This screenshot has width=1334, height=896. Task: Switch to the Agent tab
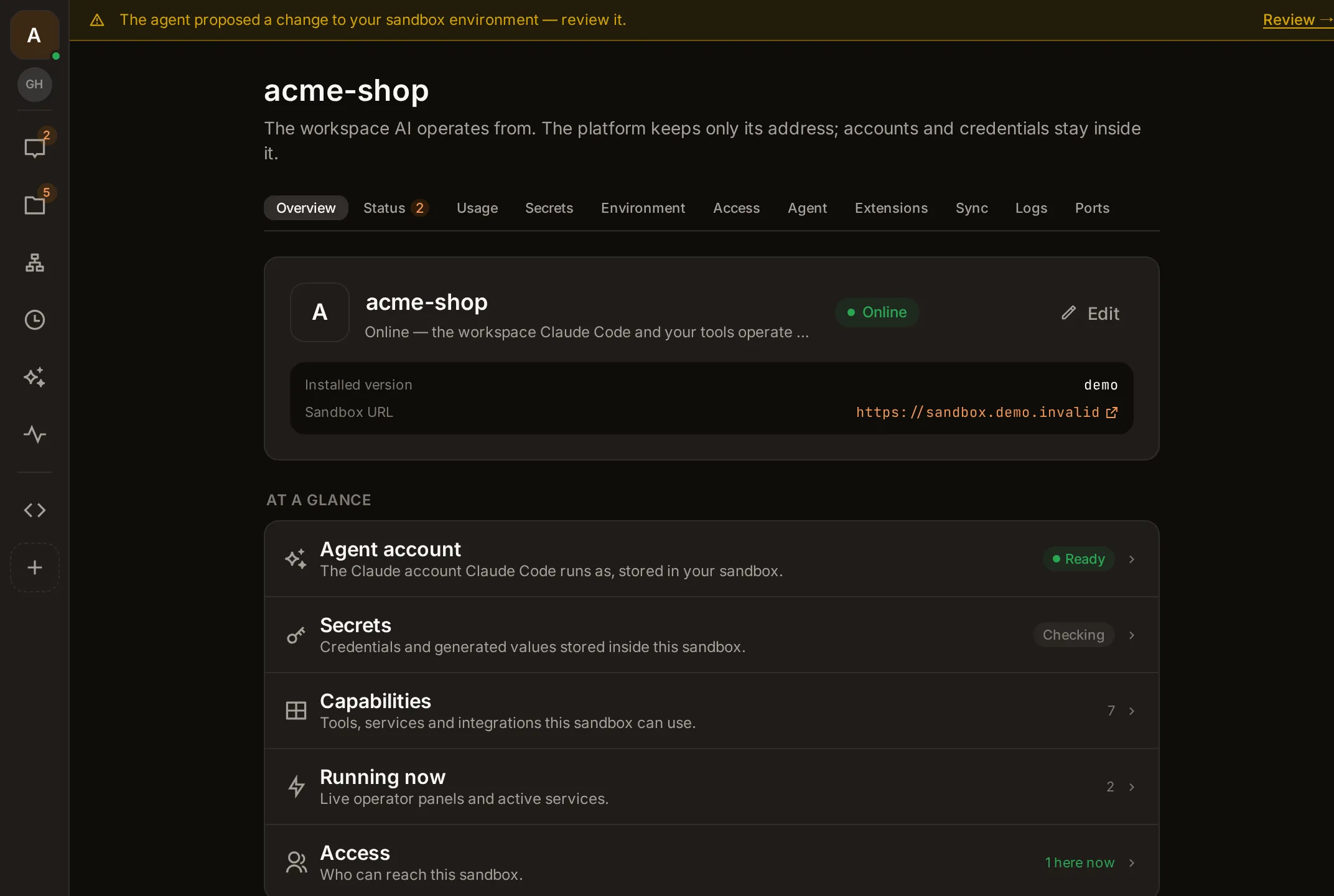coord(807,208)
